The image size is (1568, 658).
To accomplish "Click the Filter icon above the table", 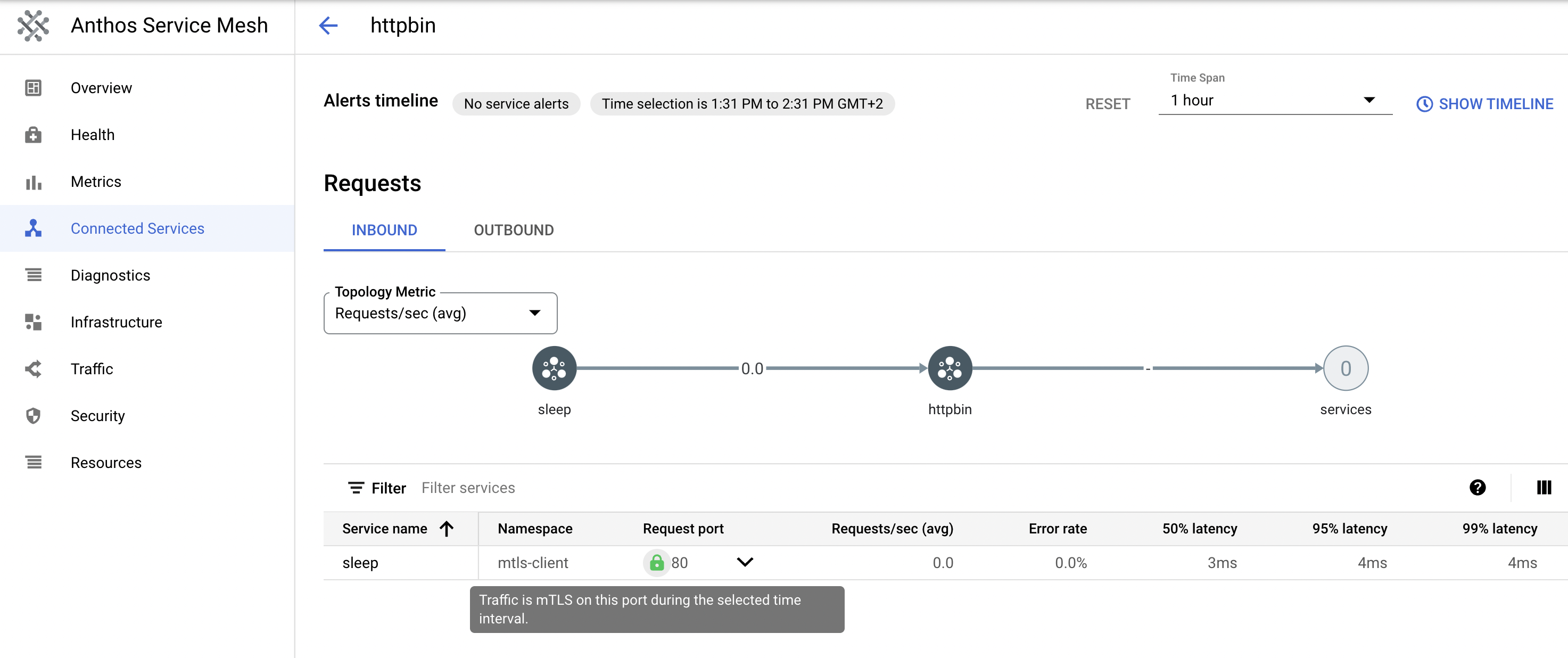I will coord(356,488).
